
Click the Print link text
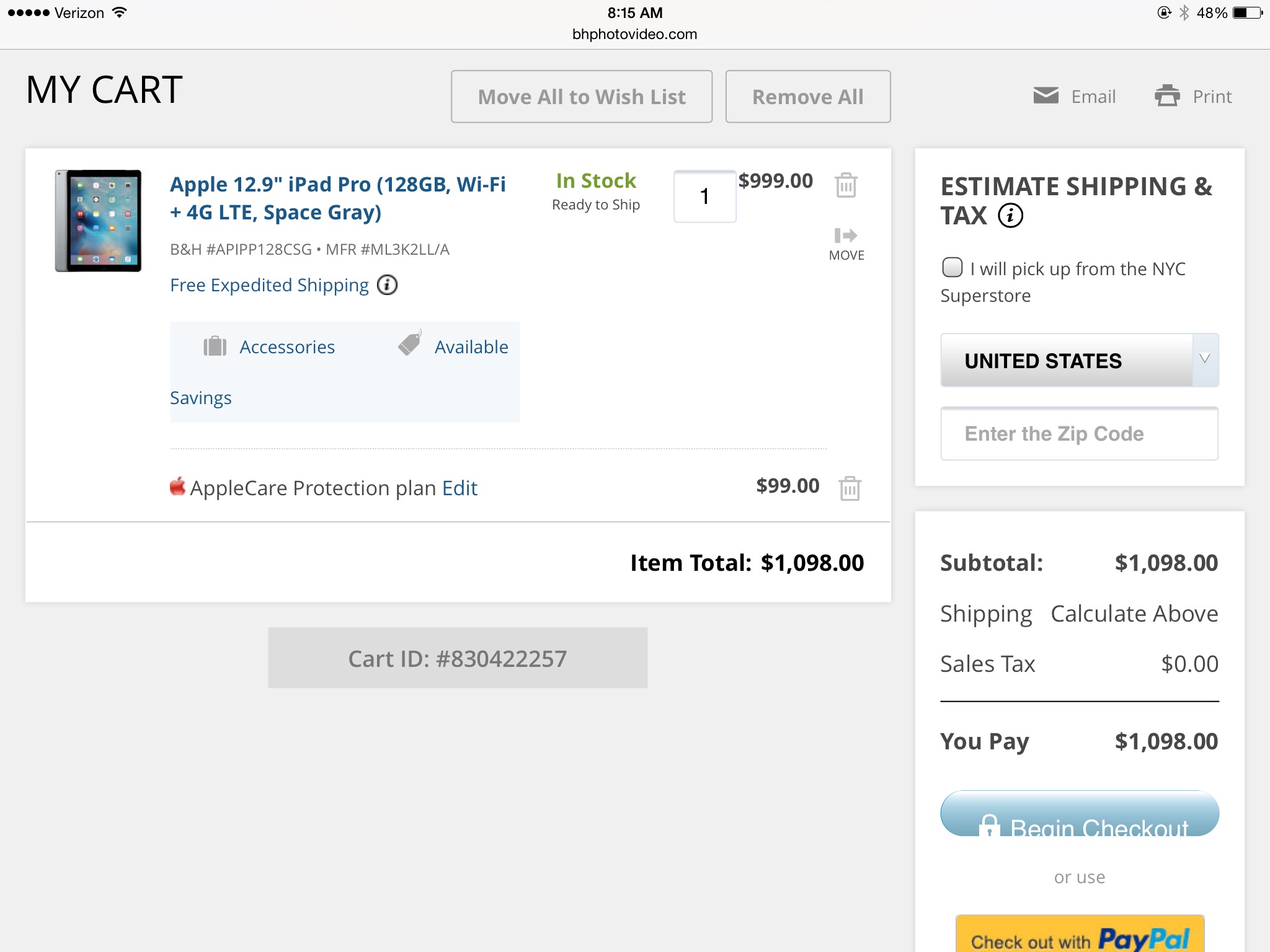(x=1212, y=97)
